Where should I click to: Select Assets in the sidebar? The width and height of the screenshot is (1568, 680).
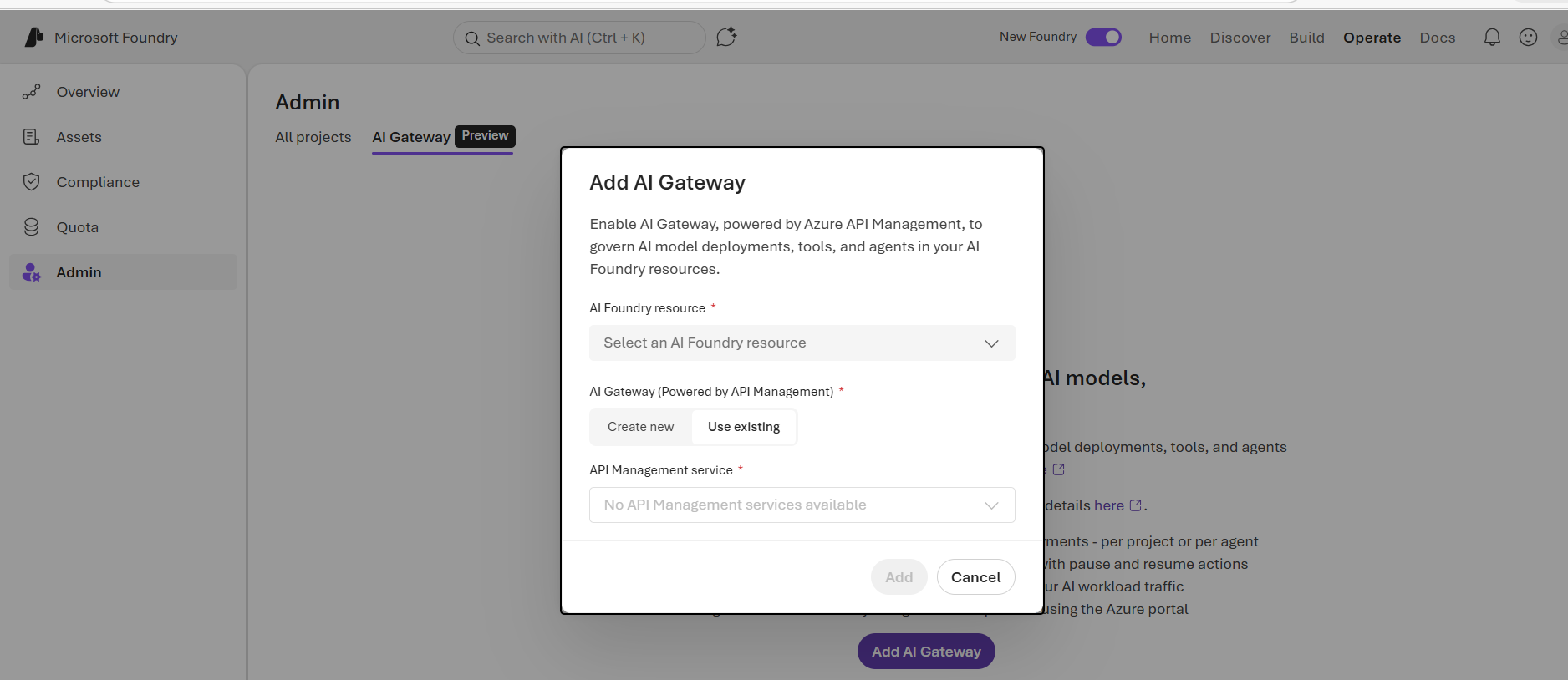pos(123,137)
